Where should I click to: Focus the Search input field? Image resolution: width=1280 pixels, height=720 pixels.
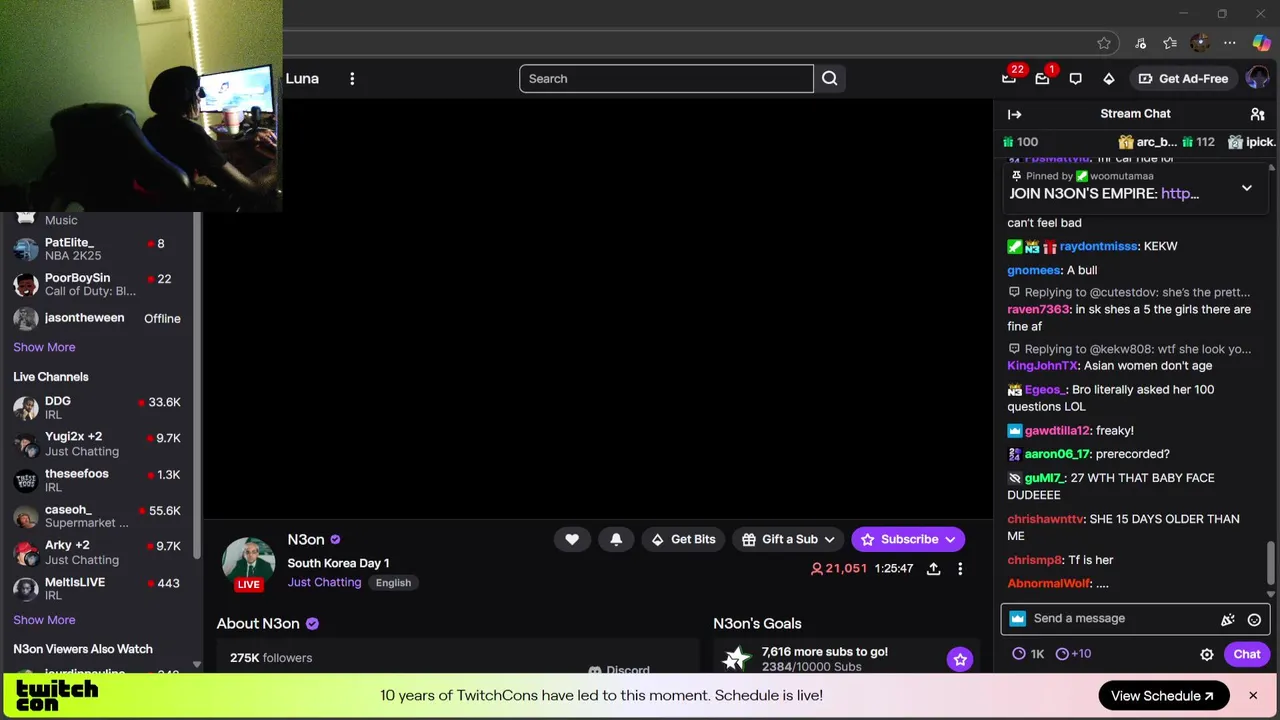pos(666,79)
